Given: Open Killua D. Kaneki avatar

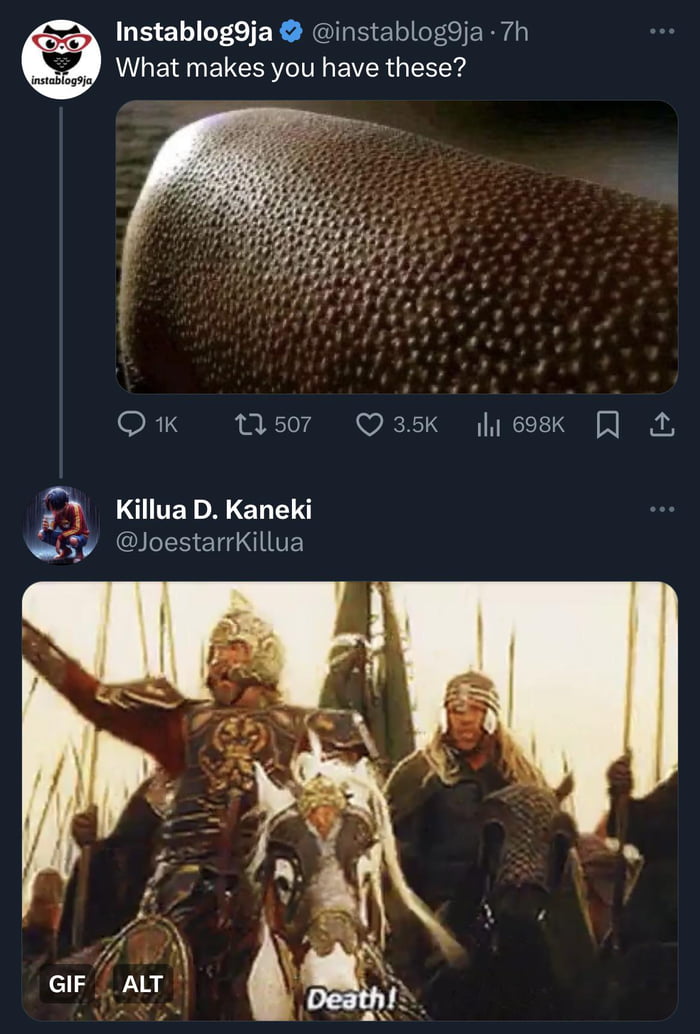Looking at the screenshot, I should (x=61, y=525).
